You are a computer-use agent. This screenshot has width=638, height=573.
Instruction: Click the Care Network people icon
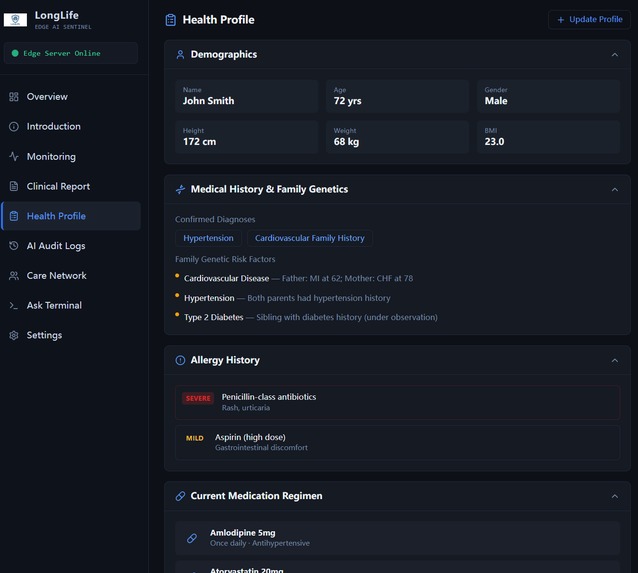click(x=14, y=276)
